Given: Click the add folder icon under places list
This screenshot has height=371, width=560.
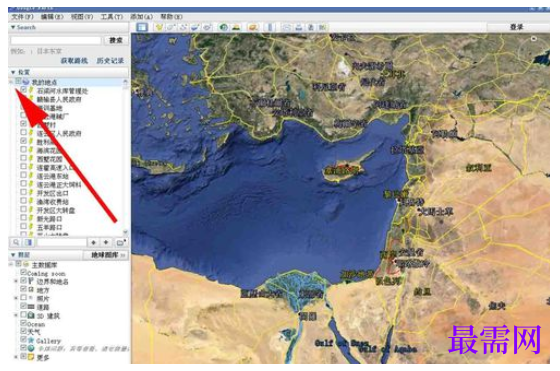Looking at the screenshot, I should coord(121,242).
